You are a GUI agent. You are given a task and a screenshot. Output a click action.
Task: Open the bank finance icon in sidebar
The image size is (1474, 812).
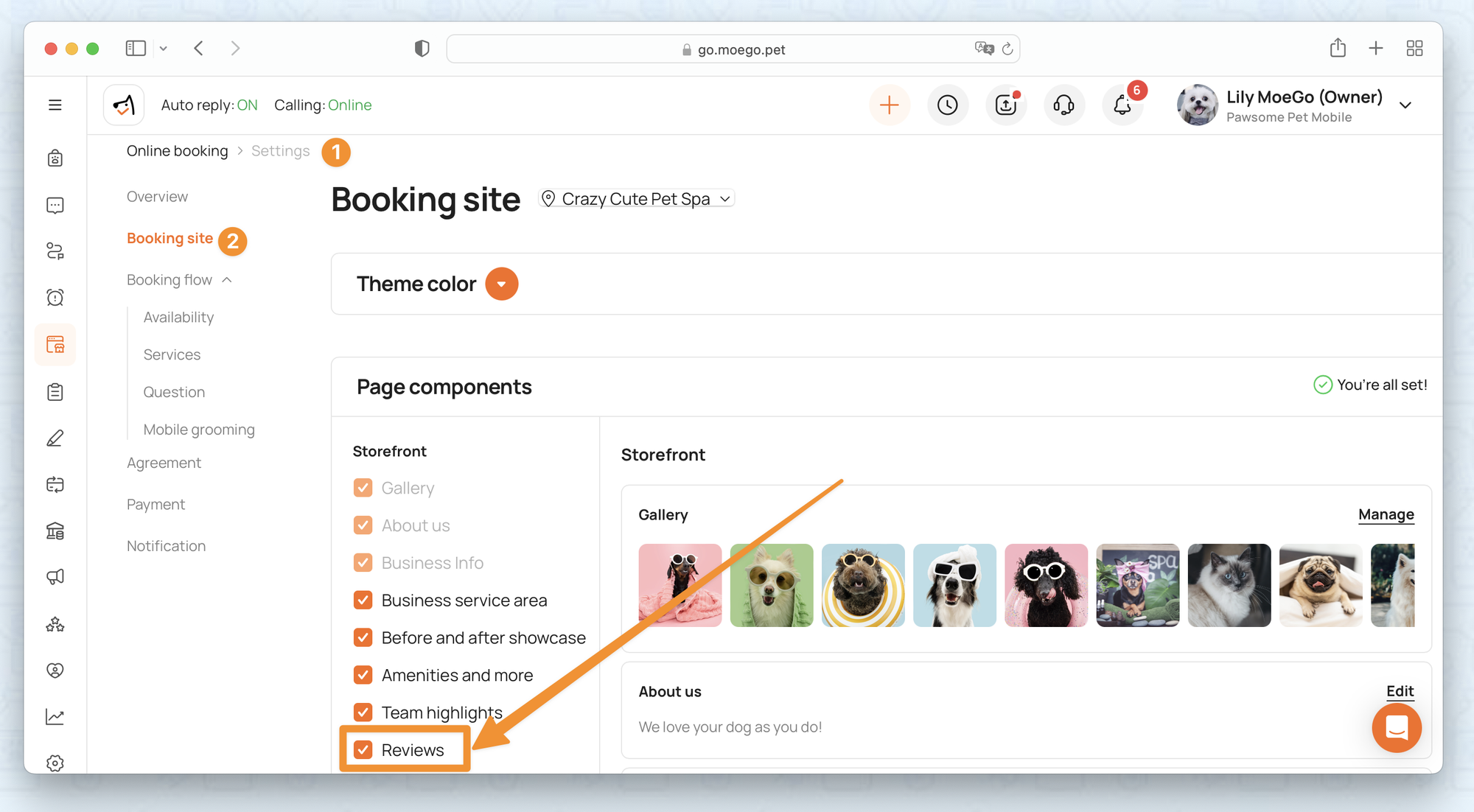pyautogui.click(x=55, y=531)
